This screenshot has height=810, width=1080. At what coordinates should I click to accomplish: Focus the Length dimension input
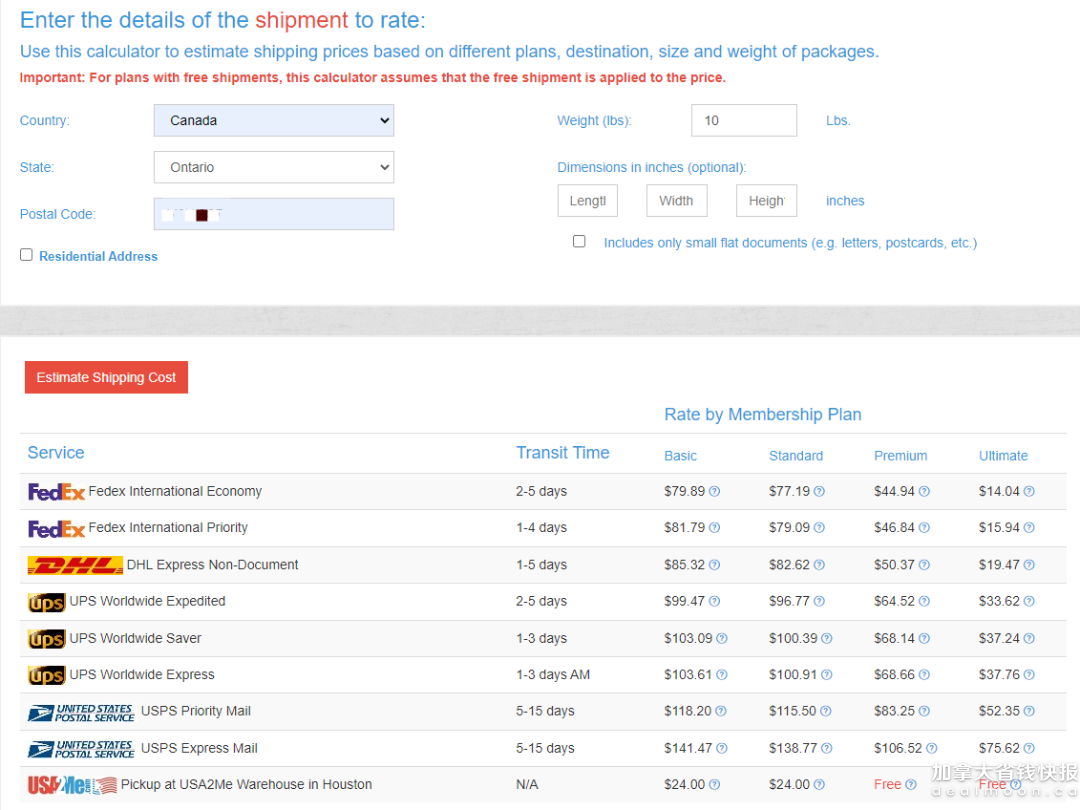[587, 201]
